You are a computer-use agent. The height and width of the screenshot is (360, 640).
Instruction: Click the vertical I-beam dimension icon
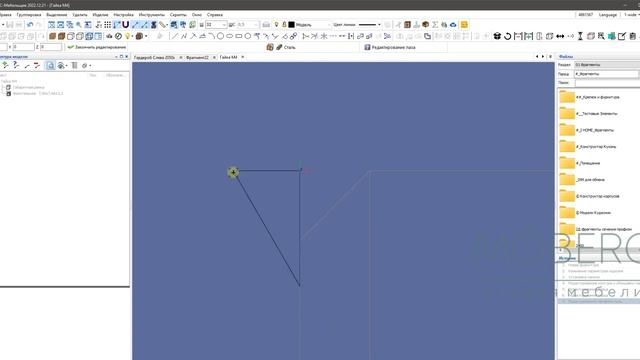(x=580, y=36)
